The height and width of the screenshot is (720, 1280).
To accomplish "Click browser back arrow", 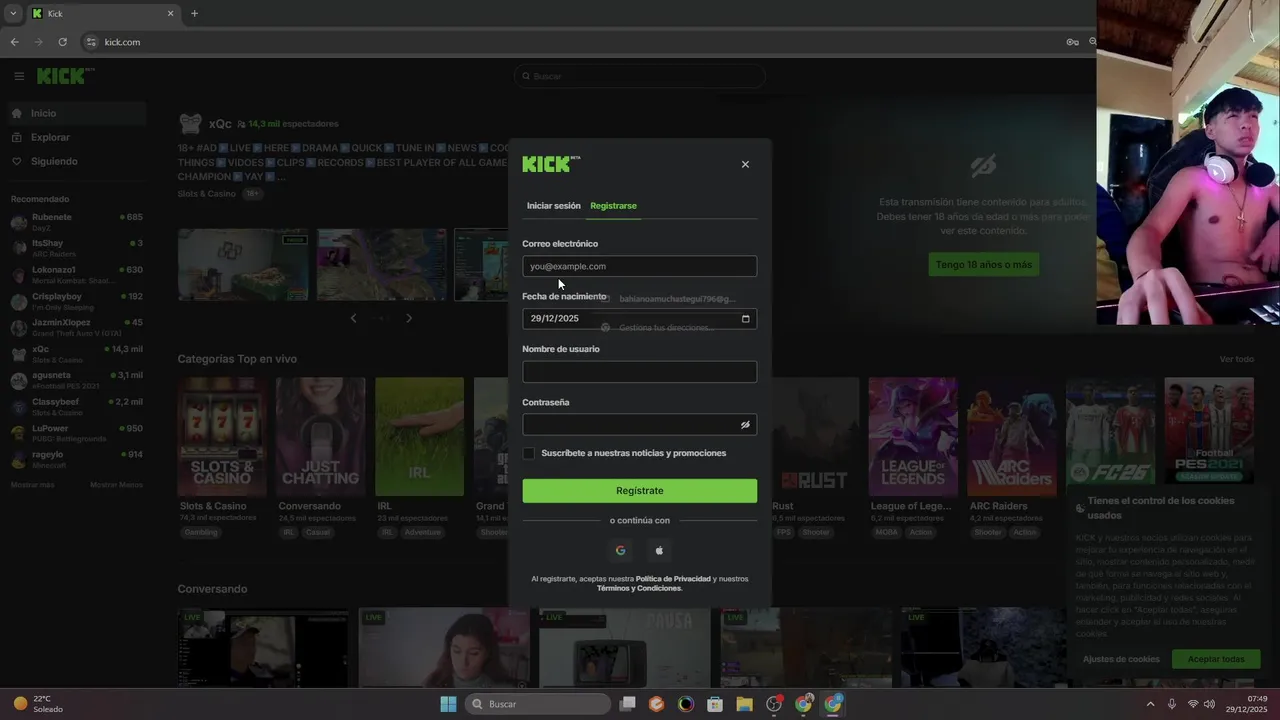I will point(14,42).
